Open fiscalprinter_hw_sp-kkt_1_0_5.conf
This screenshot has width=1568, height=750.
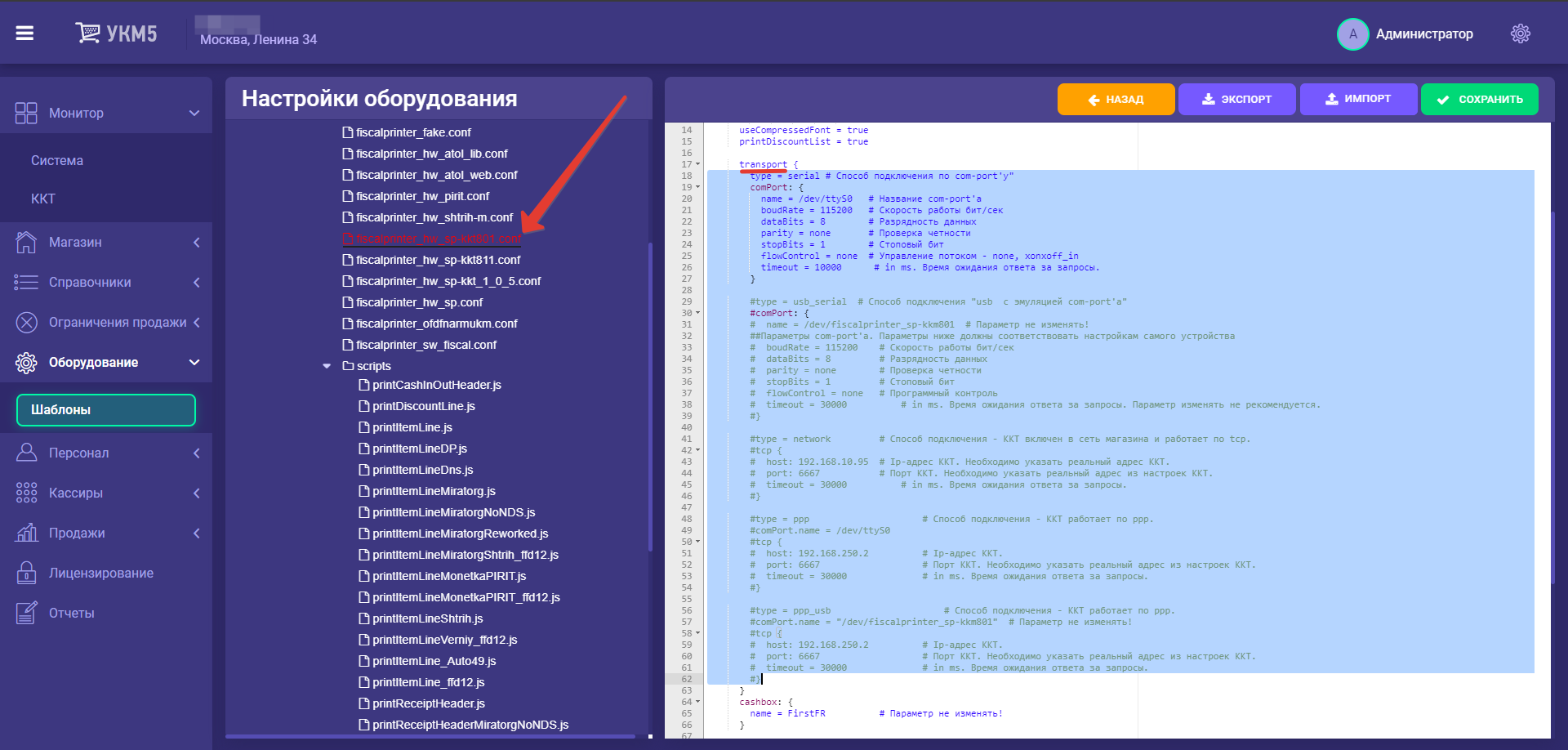click(448, 281)
